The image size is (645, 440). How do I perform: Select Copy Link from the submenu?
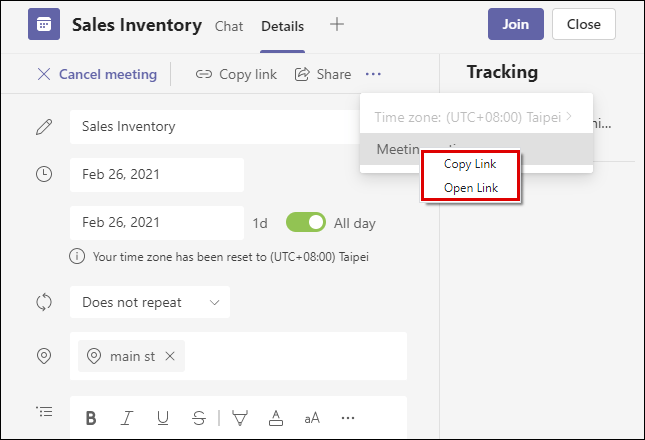pyautogui.click(x=470, y=164)
